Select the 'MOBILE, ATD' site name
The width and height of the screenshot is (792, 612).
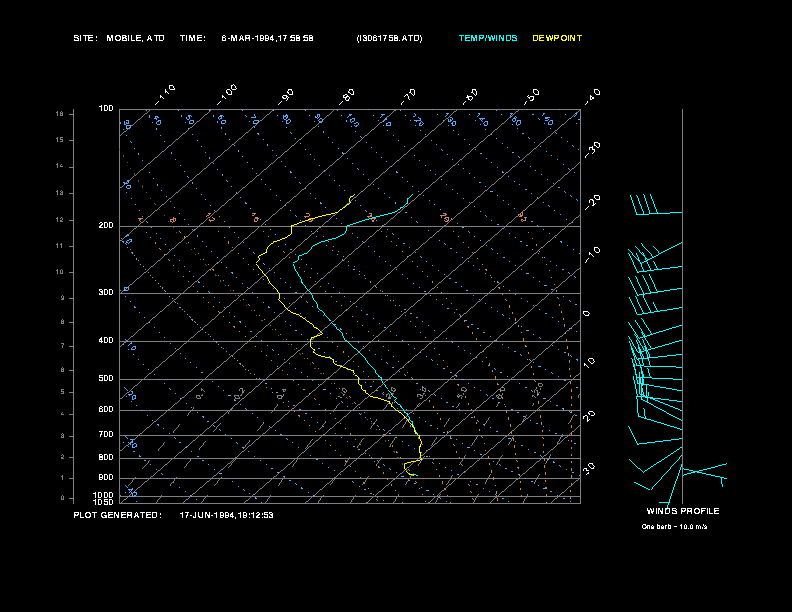[x=135, y=38]
